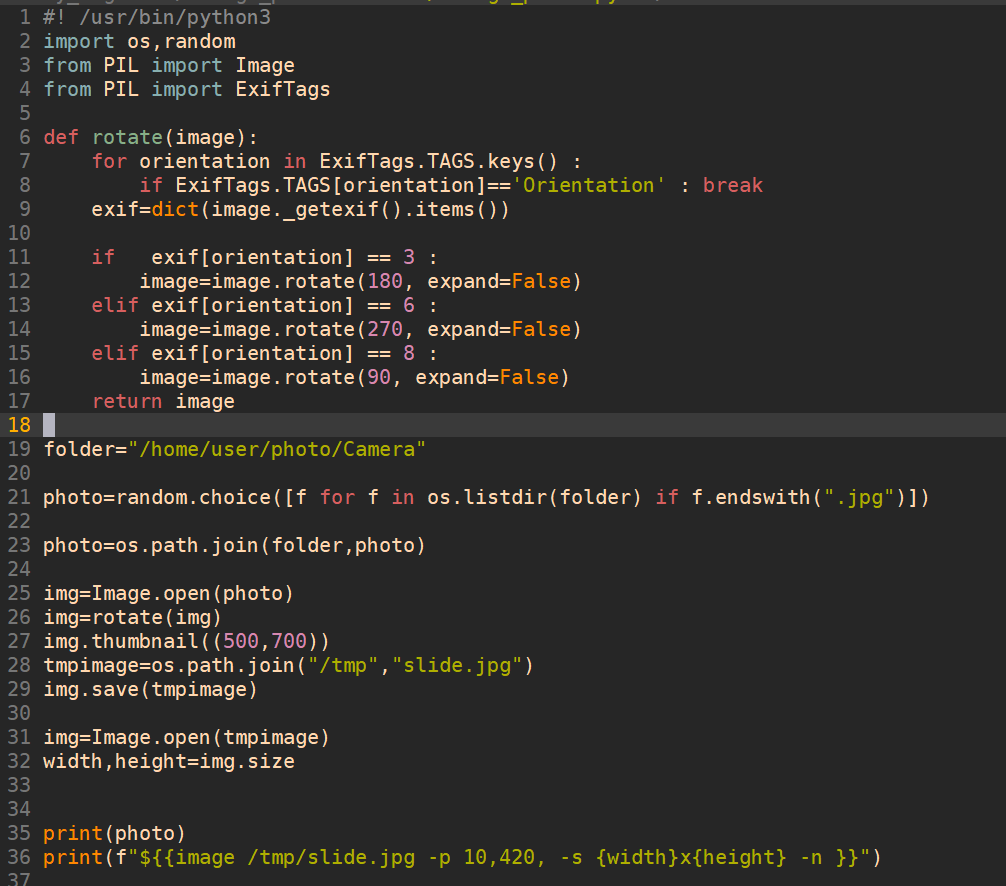The width and height of the screenshot is (1006, 886).
Task: Click the 'rotate' function name in def
Action: 127,137
